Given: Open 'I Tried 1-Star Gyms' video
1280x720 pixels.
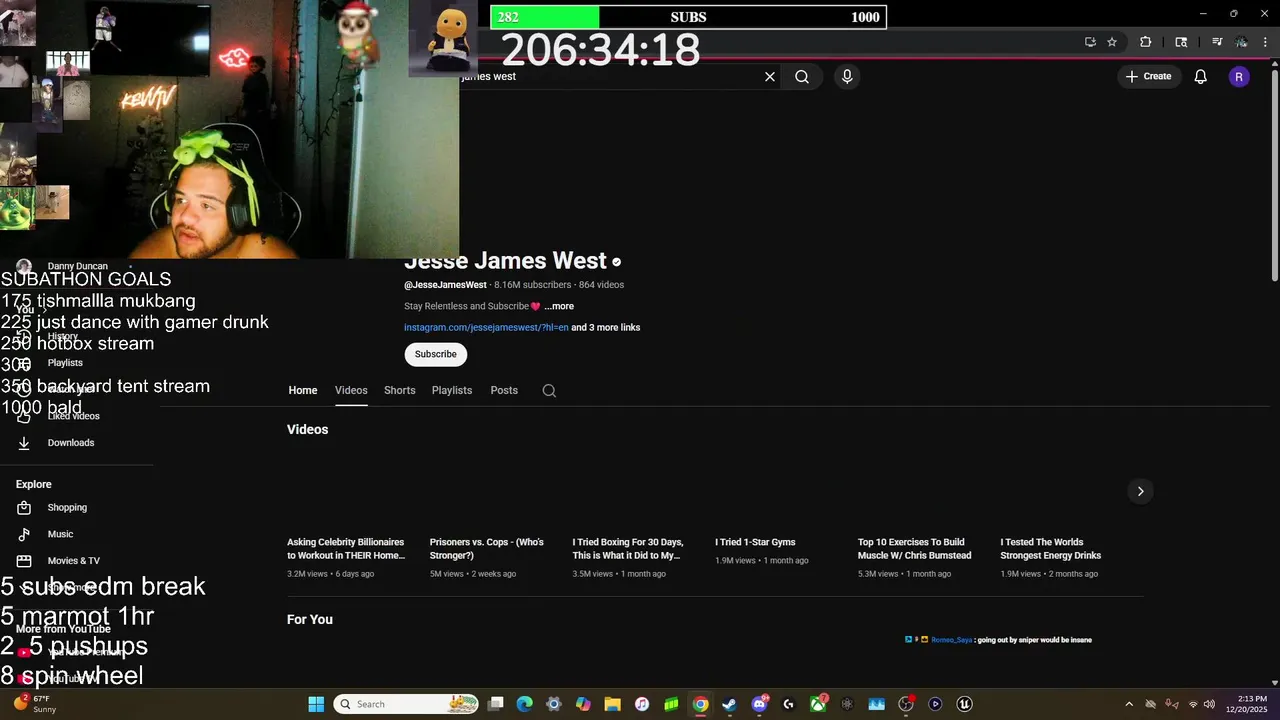Looking at the screenshot, I should coord(755,542).
